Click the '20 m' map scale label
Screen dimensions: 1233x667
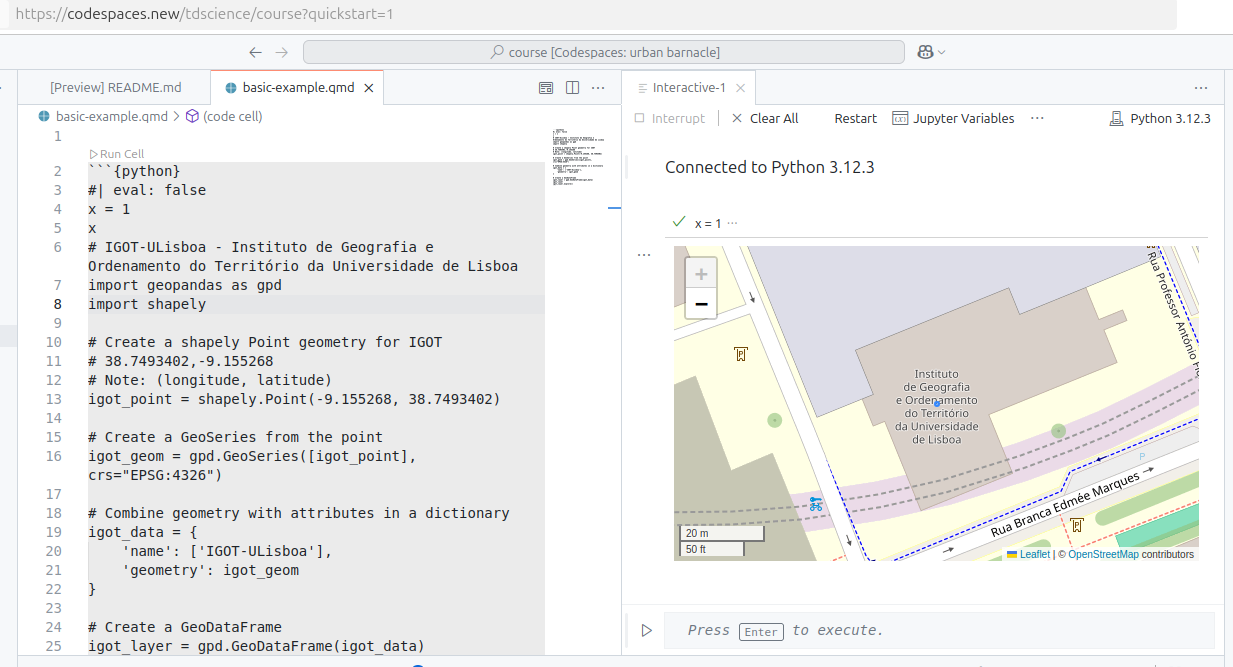click(697, 534)
